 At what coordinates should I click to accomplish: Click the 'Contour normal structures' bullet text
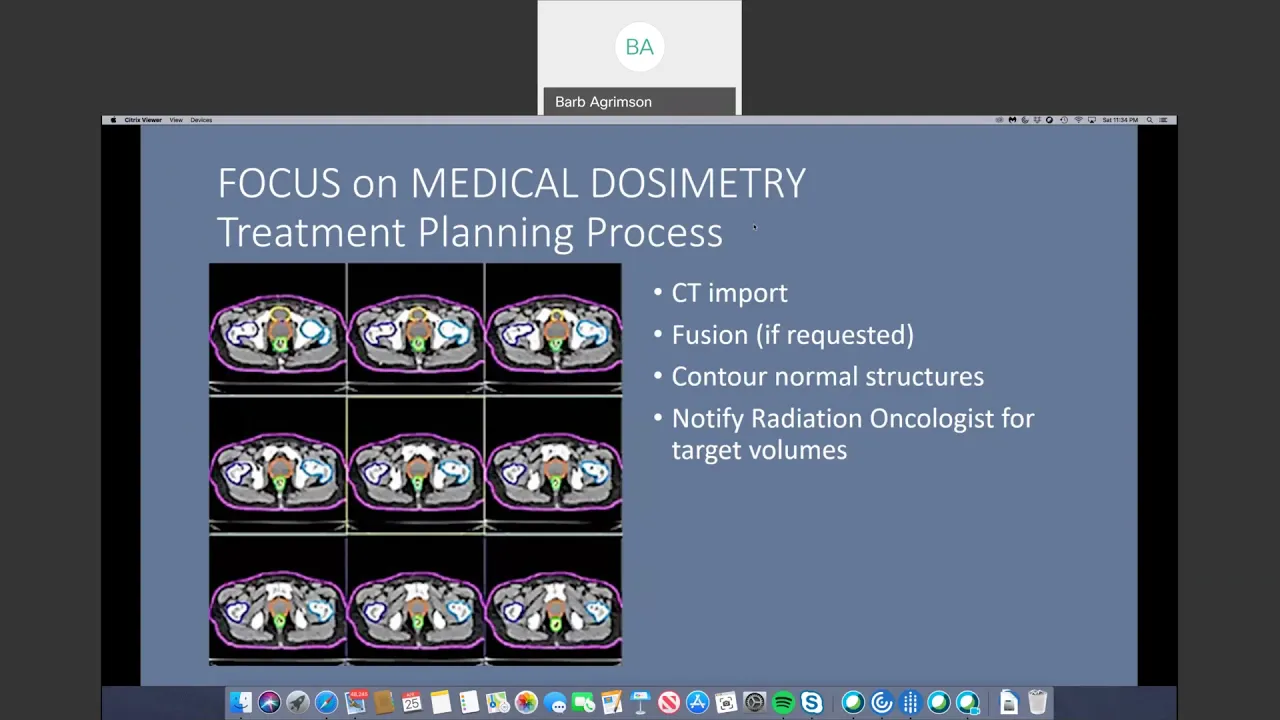[827, 377]
